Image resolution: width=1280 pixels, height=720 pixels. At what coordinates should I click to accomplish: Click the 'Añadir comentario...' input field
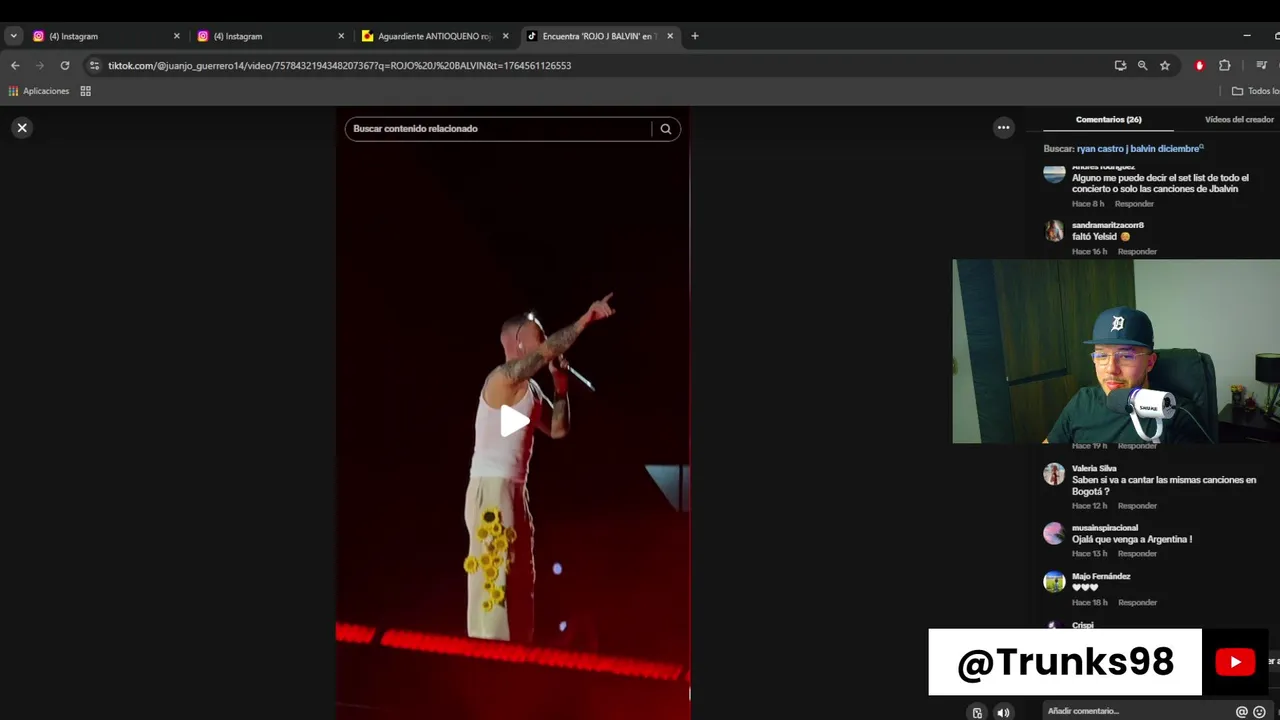[1137, 711]
